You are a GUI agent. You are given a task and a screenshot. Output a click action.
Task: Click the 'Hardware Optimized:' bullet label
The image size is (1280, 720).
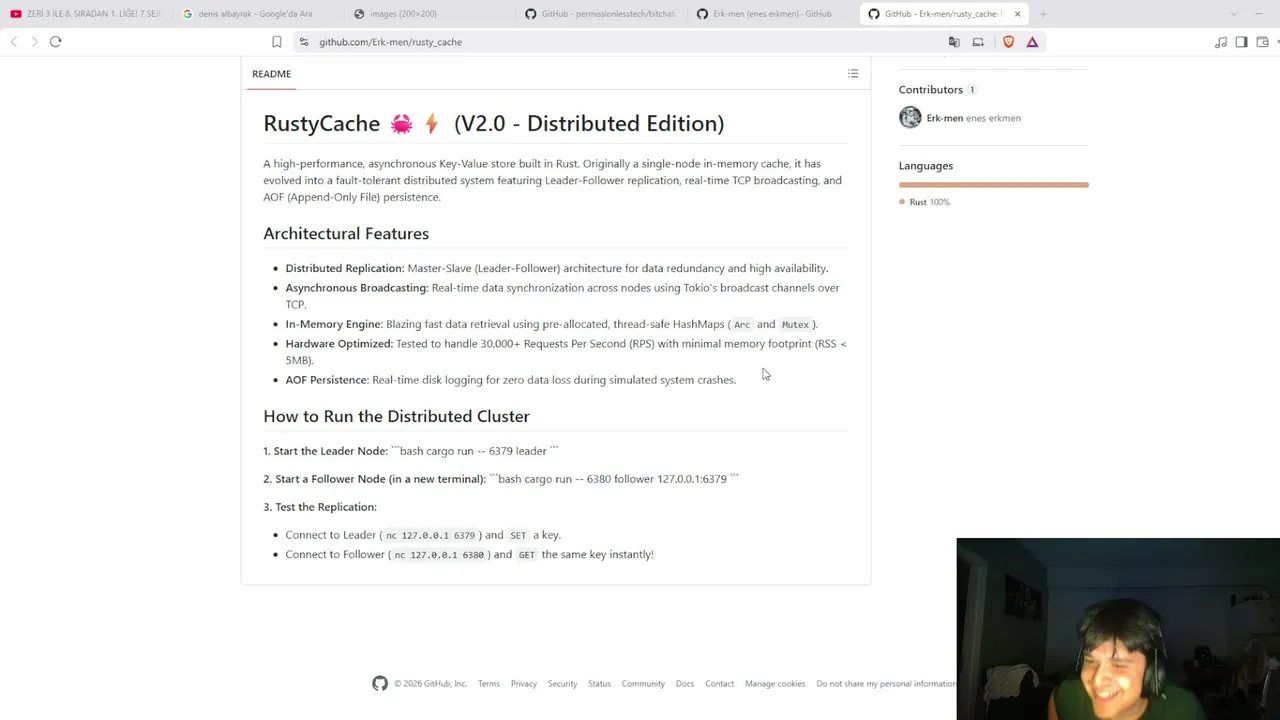click(339, 344)
